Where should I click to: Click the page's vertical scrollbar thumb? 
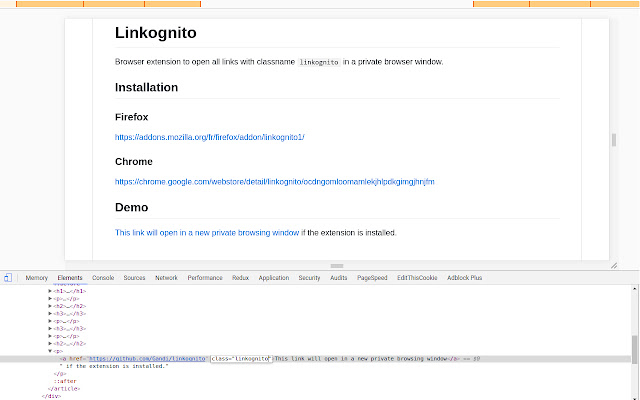click(613, 140)
